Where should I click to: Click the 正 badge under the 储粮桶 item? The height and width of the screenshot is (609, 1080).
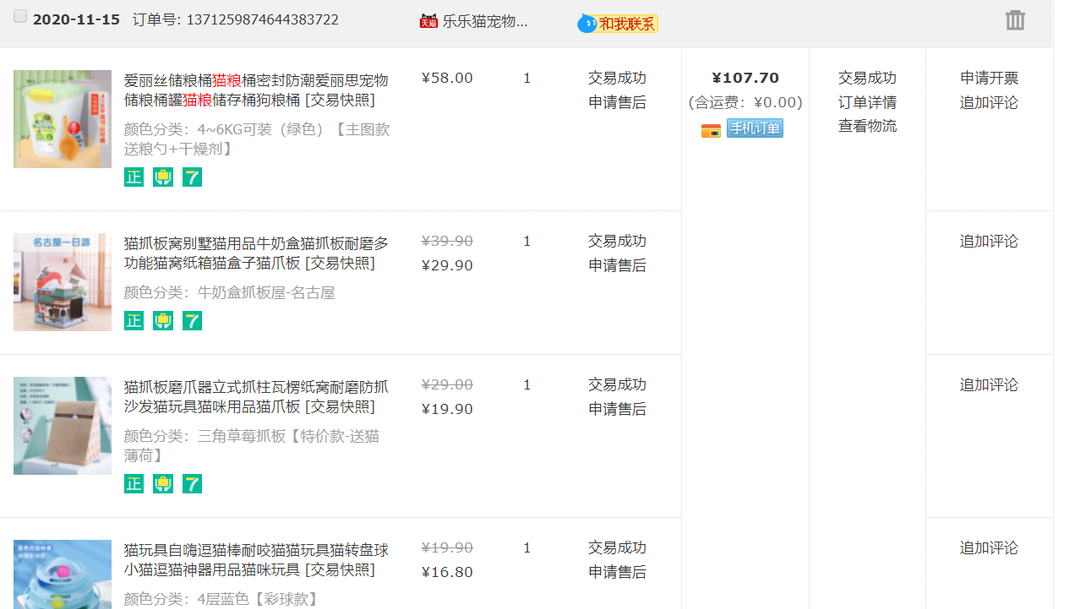pos(134,177)
